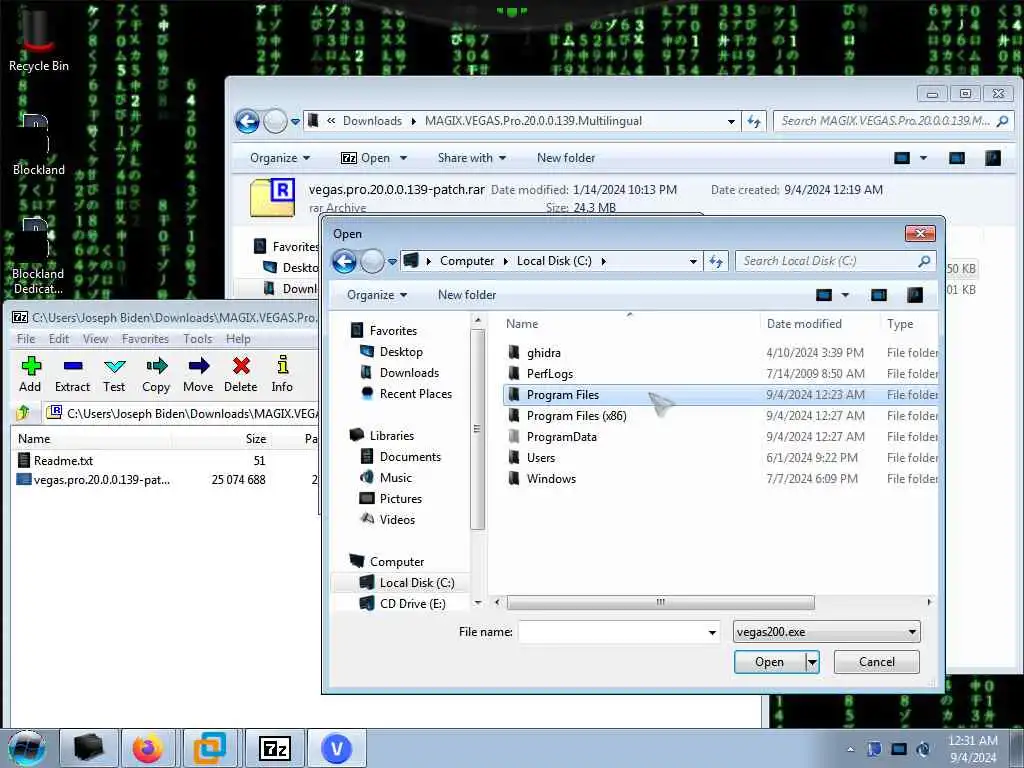The height and width of the screenshot is (768, 1024).
Task: Open recent locations dropdown in Open dialog
Action: tap(392, 261)
